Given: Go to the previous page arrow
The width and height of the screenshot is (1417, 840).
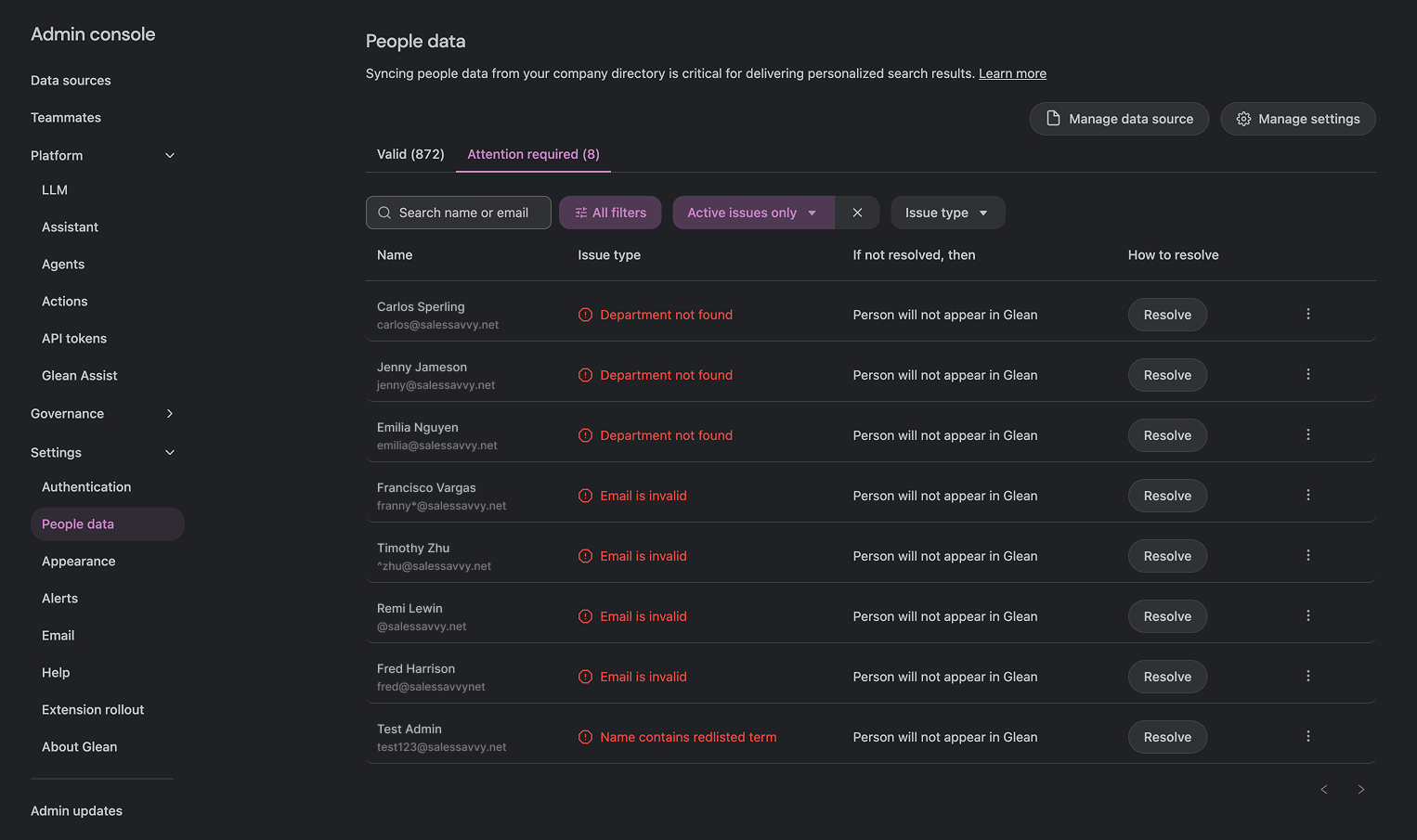Looking at the screenshot, I should click(1324, 790).
